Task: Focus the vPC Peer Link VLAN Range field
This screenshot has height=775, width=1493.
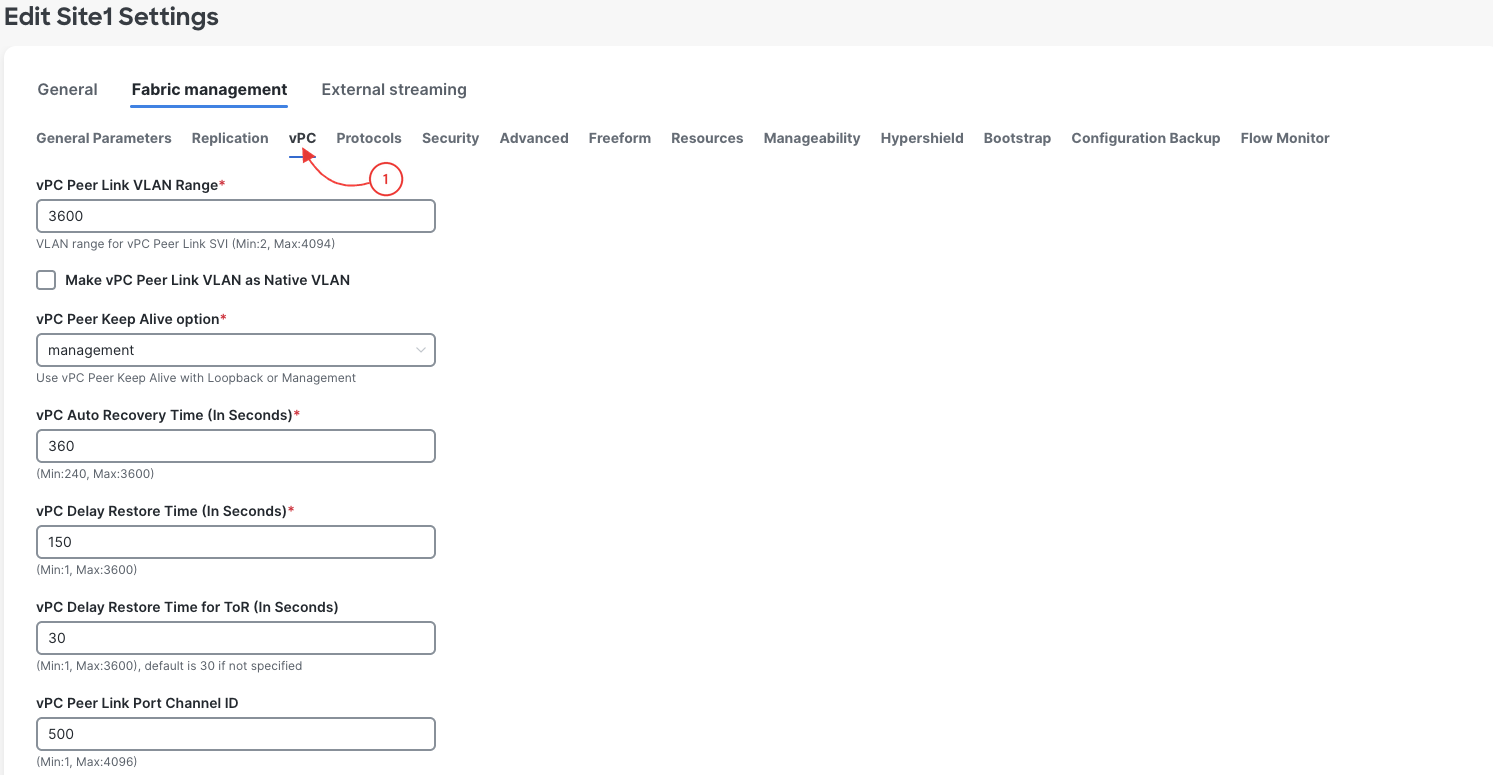Action: (235, 216)
